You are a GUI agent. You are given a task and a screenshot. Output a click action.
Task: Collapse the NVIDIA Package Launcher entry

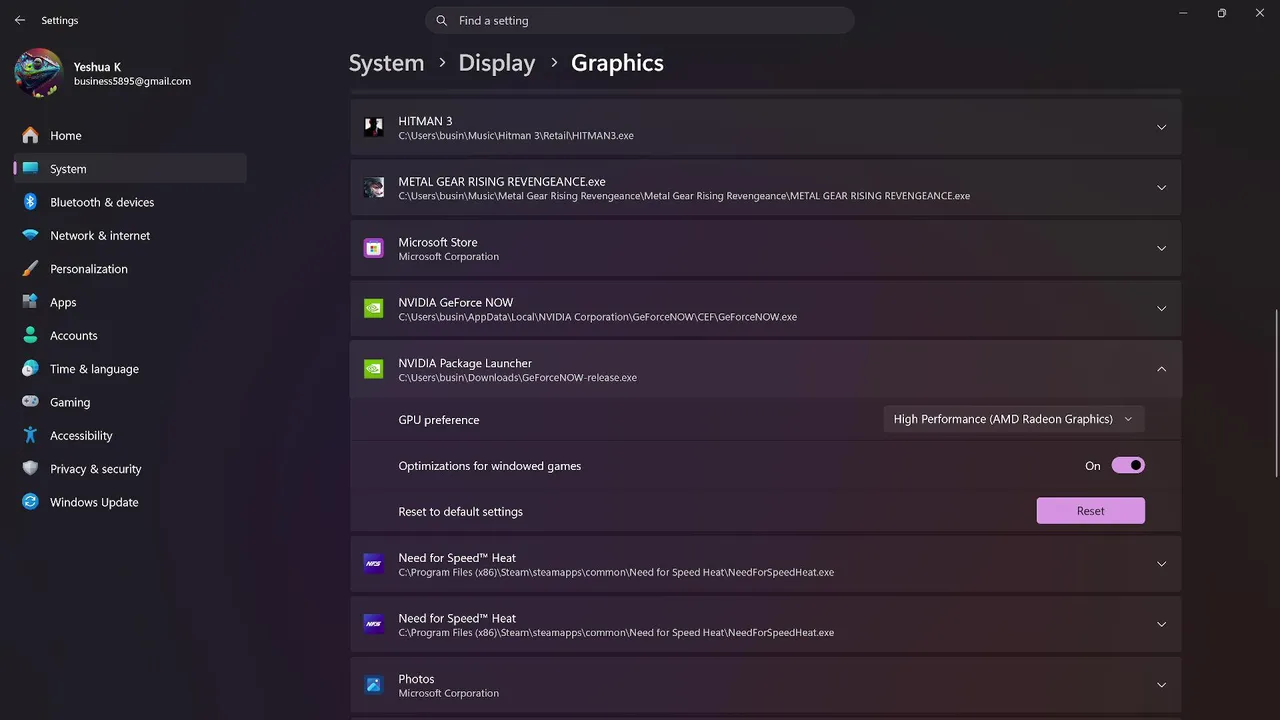[1161, 369]
